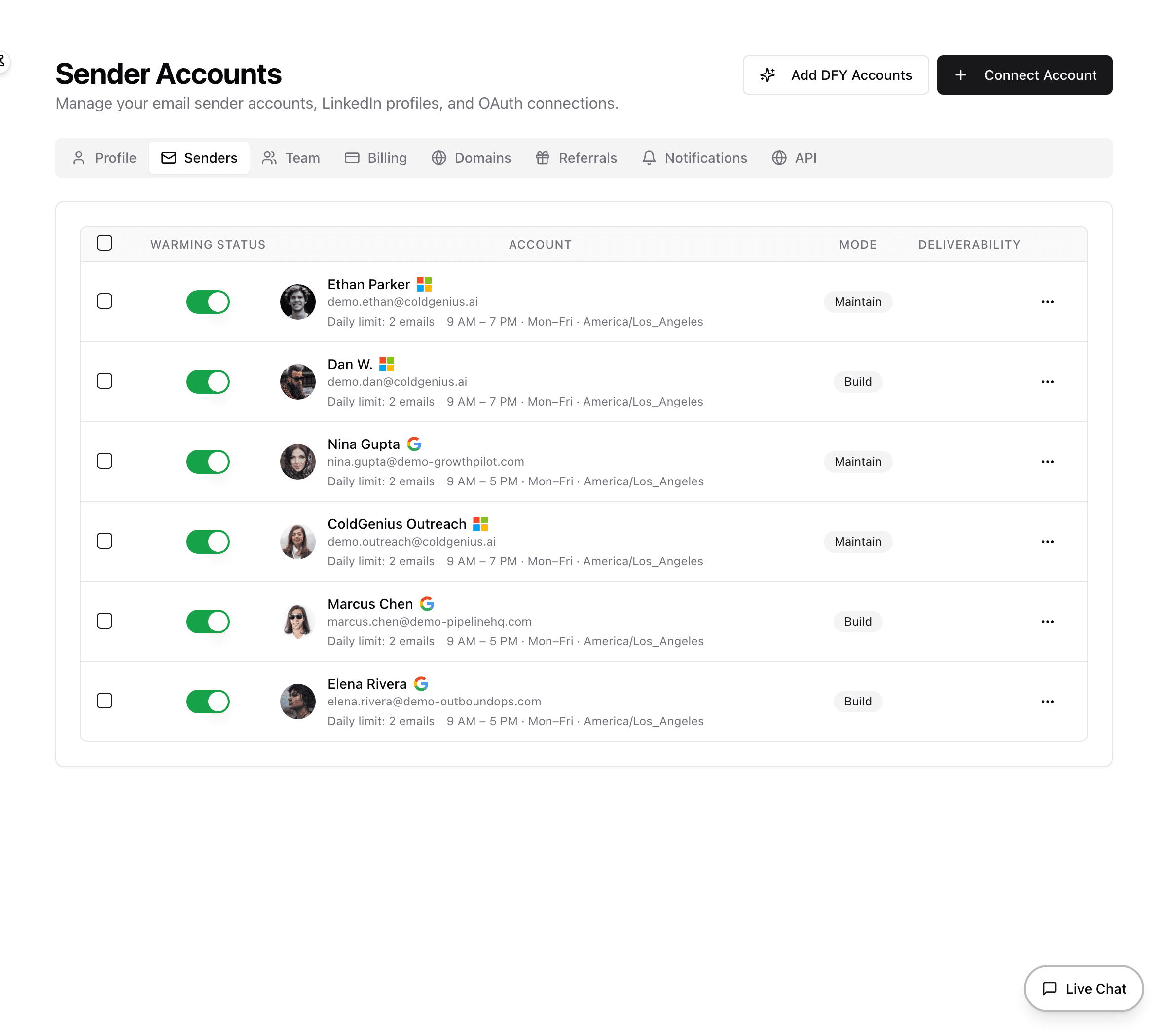1168x1036 pixels.
Task: Click ColdGenius Outreach's avatar photo
Action: 298,542
